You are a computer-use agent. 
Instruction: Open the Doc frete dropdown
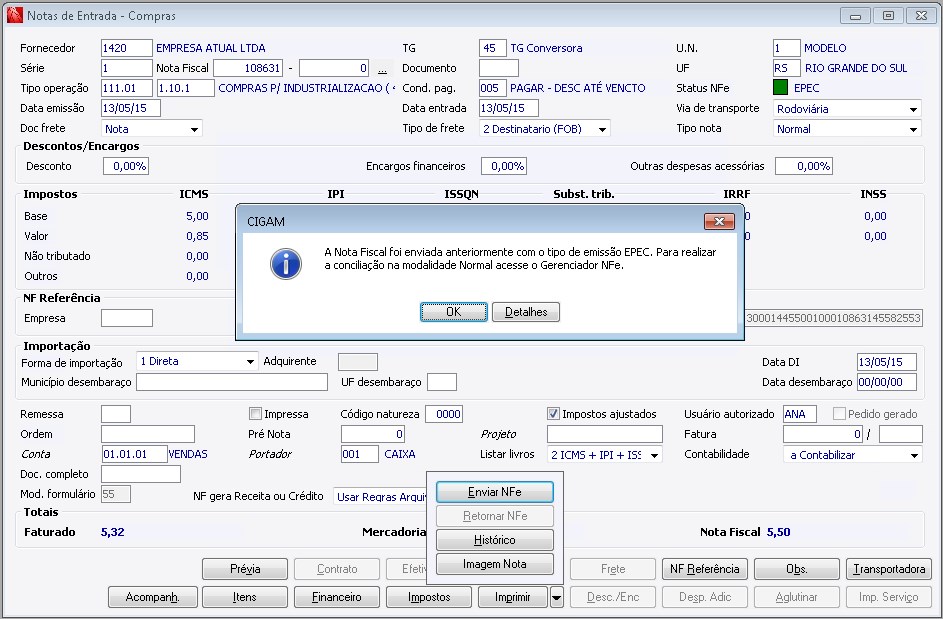click(194, 129)
